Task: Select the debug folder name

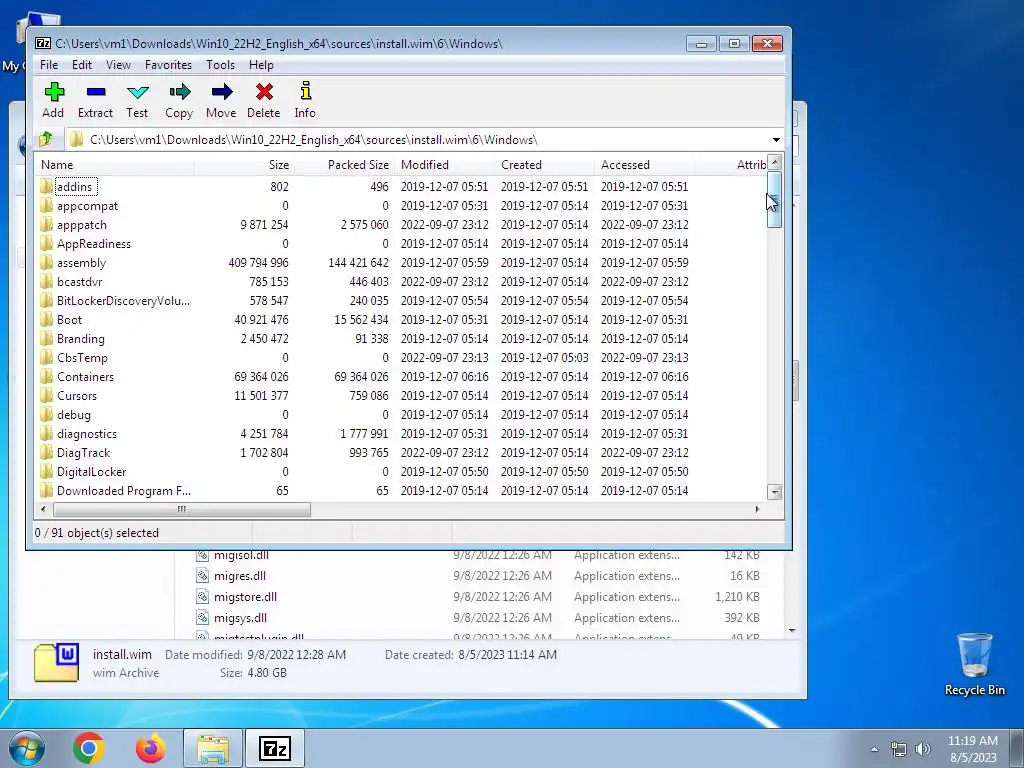Action: click(74, 415)
